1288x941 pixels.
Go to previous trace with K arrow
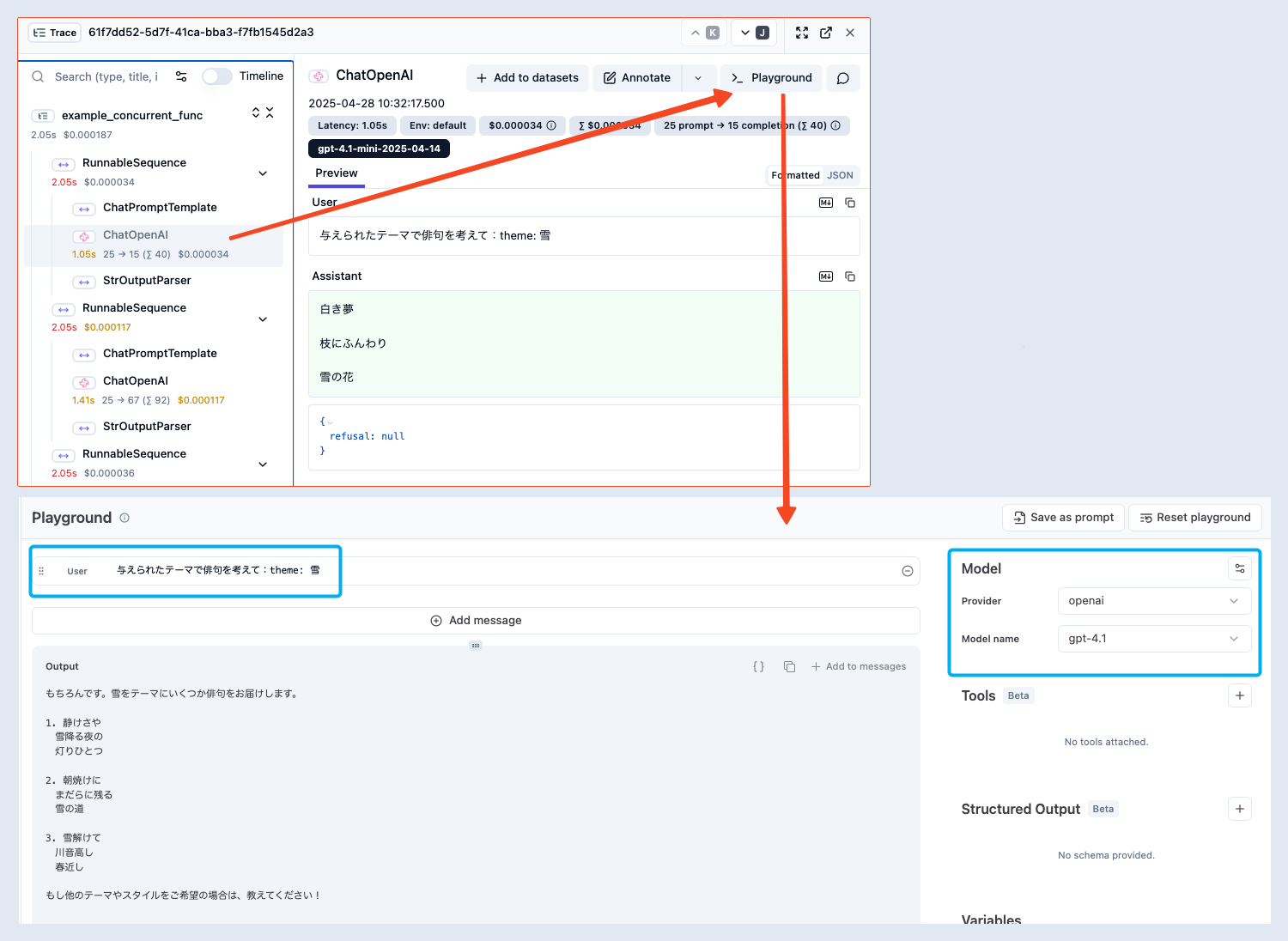click(704, 33)
